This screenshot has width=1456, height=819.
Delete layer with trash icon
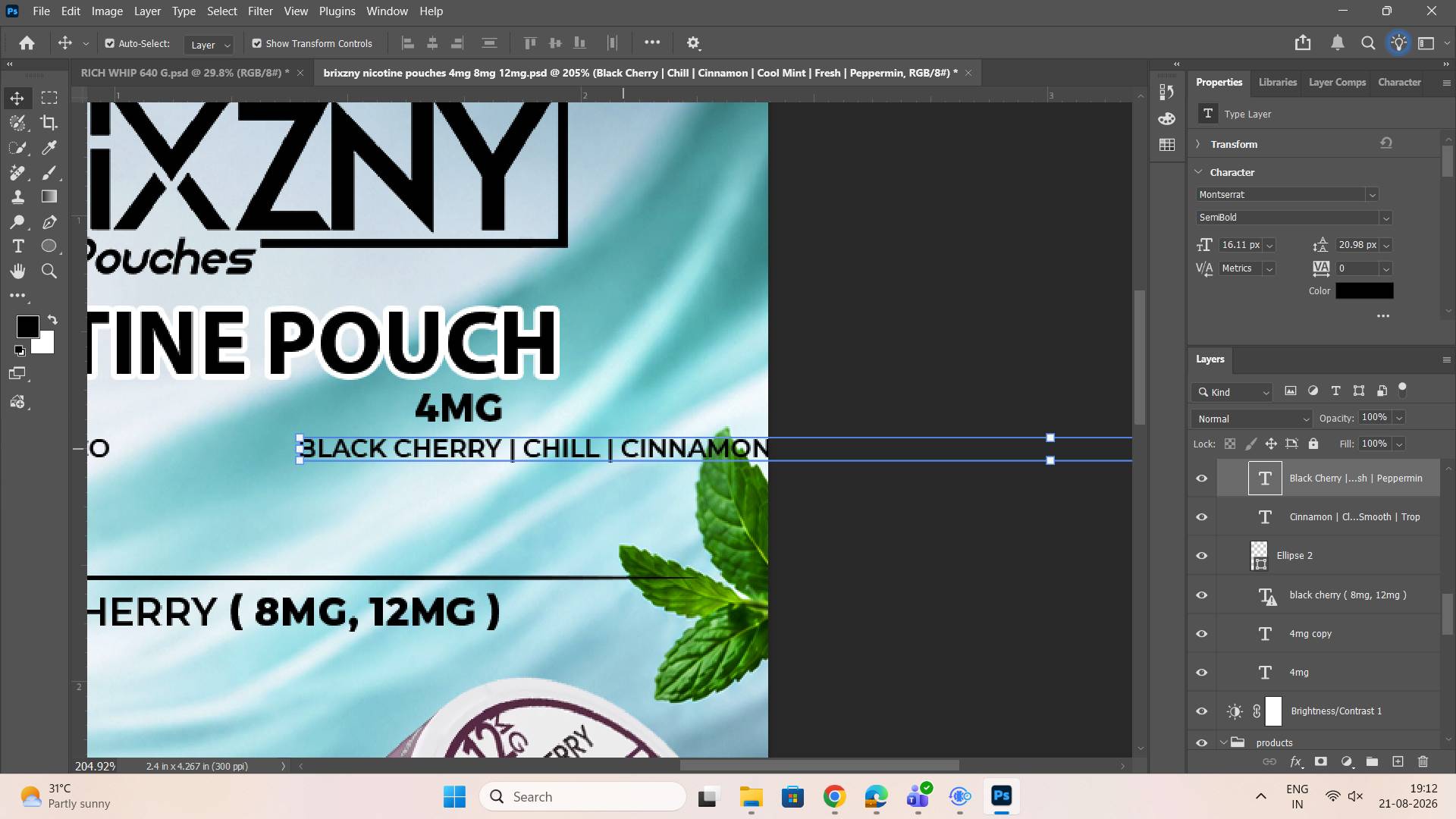[x=1423, y=761]
